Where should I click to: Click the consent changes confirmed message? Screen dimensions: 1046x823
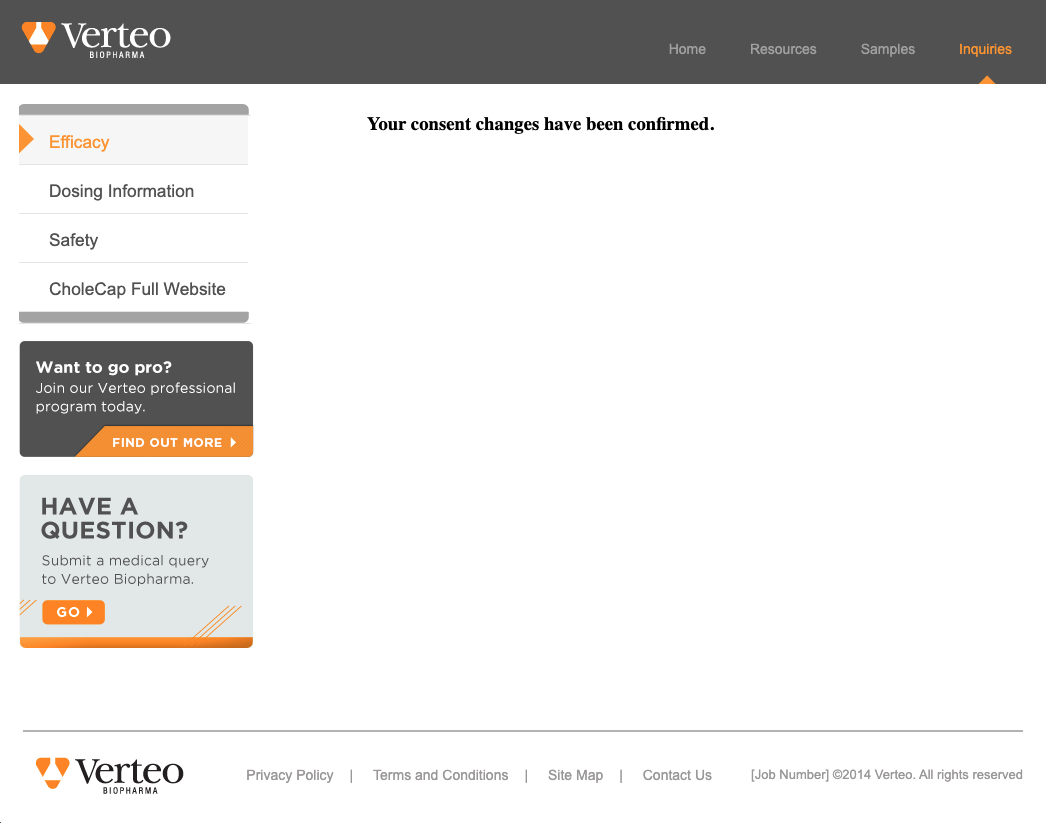540,125
